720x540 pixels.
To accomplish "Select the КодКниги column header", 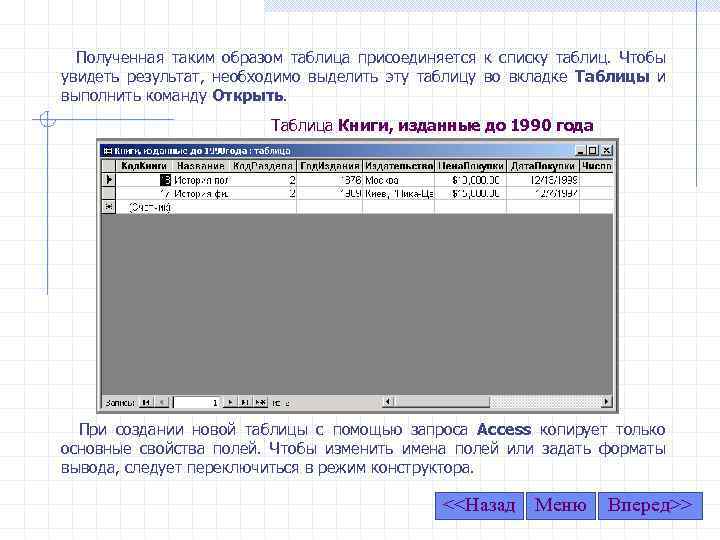I will tap(144, 166).
